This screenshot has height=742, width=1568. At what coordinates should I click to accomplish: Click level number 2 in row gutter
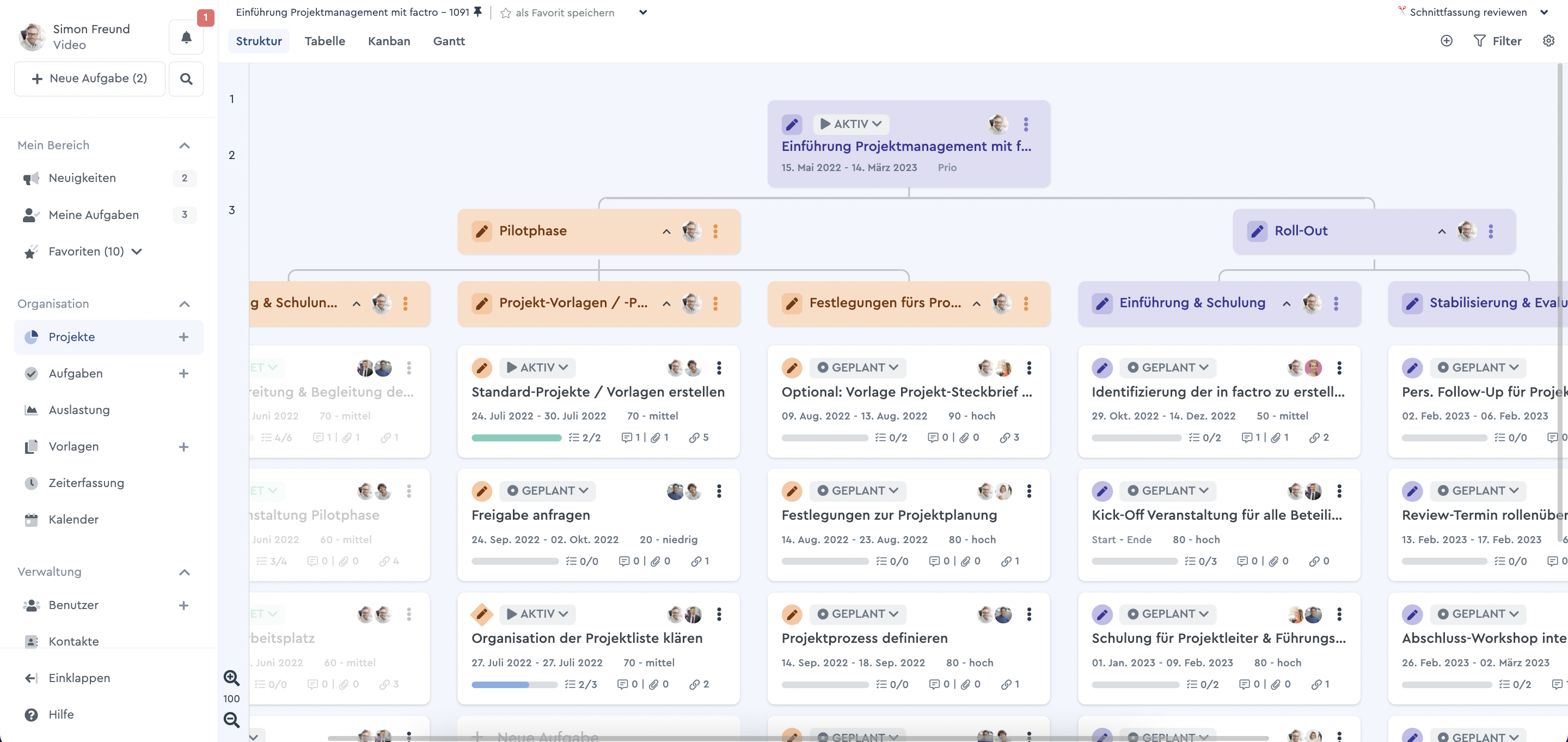[x=231, y=155]
